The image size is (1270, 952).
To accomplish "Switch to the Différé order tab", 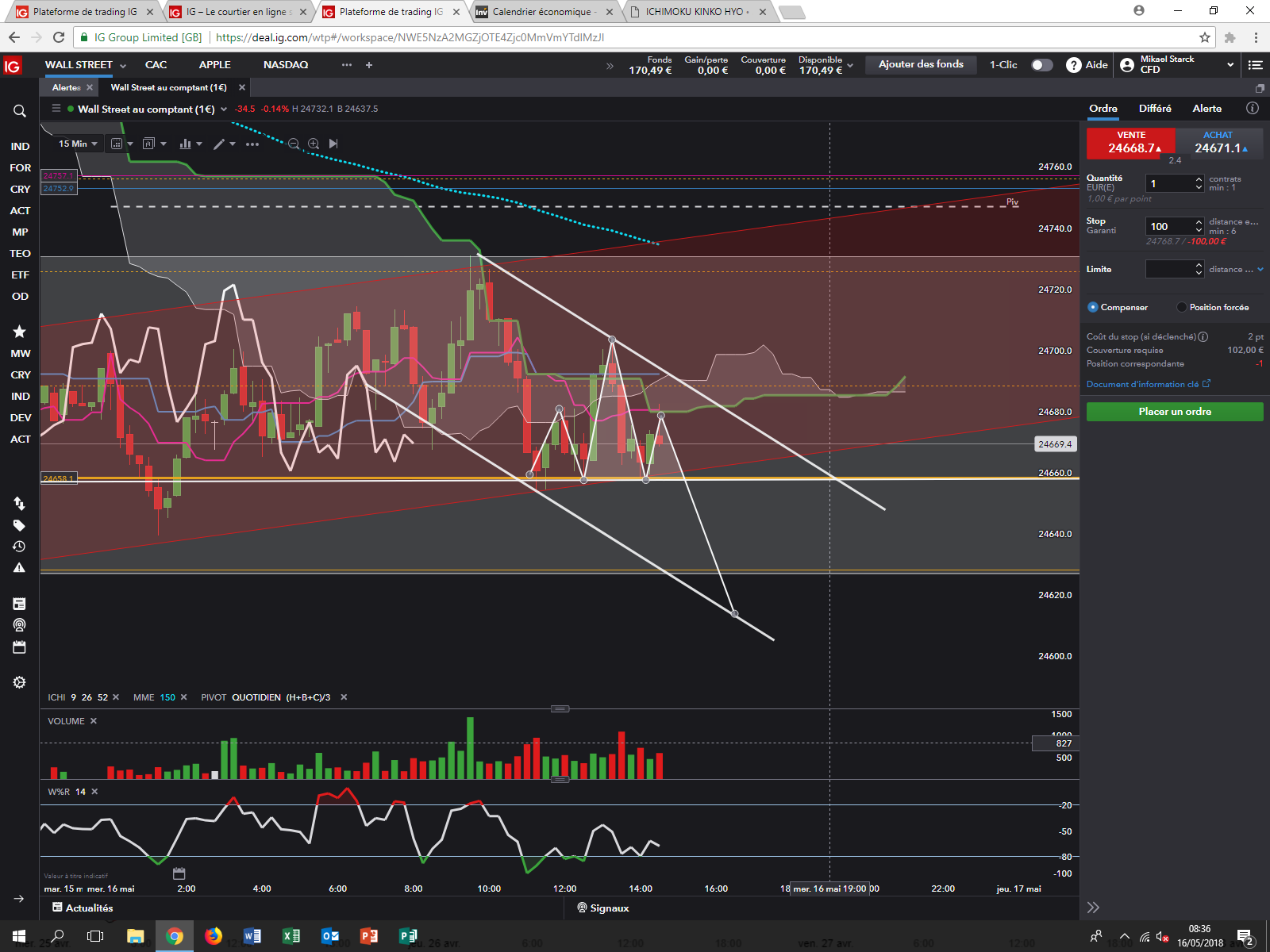I will 1155,109.
